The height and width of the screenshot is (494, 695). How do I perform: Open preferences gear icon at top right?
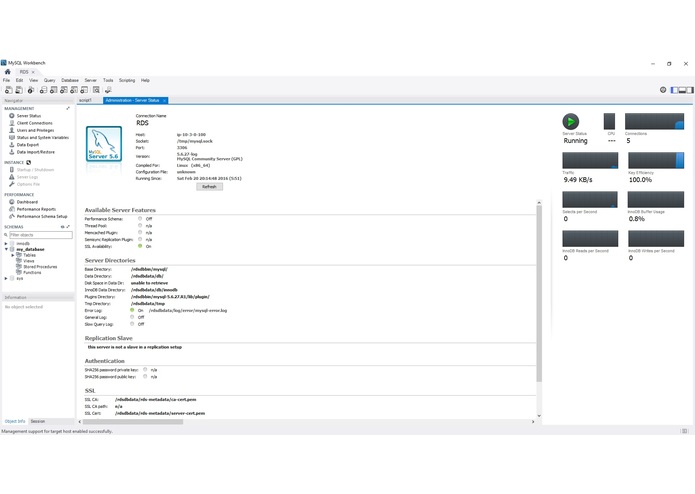pyautogui.click(x=663, y=90)
